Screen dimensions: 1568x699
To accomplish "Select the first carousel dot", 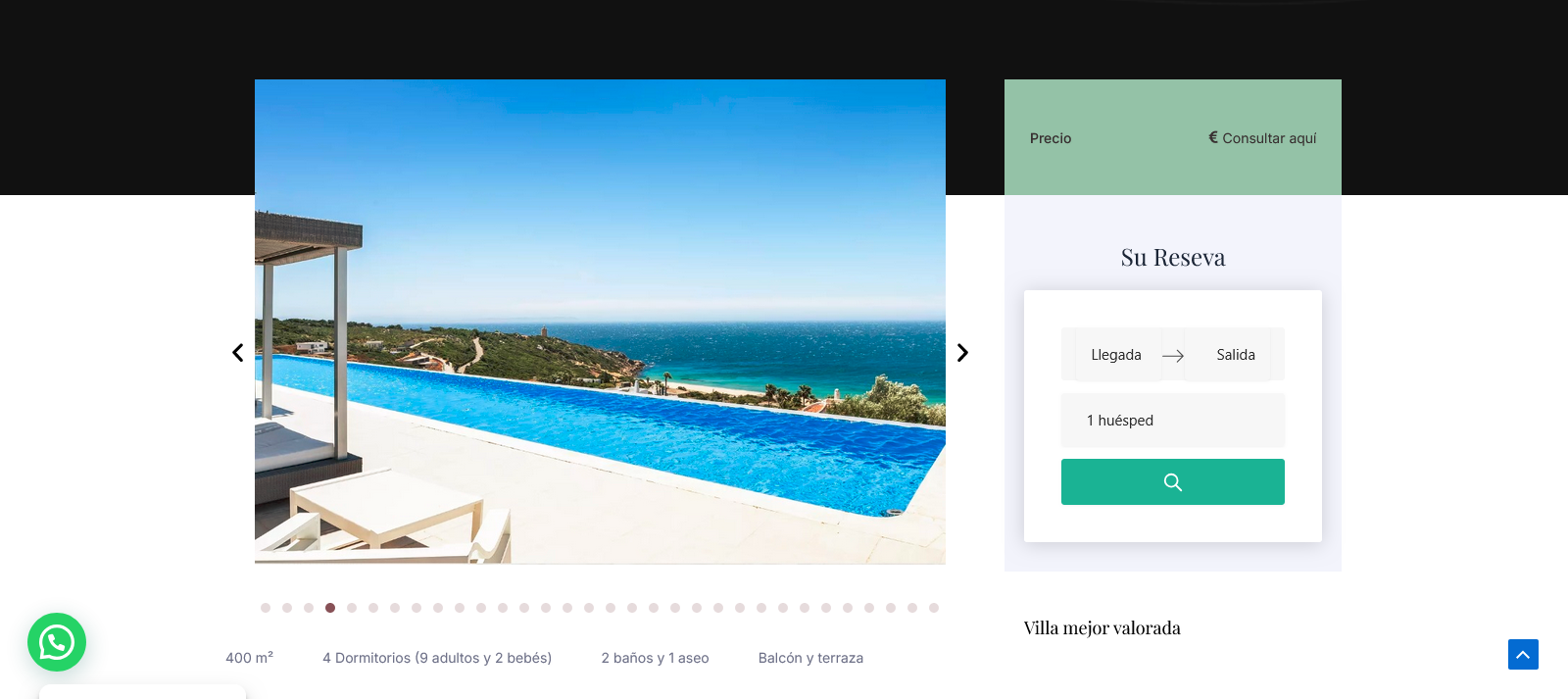I will pos(266,608).
